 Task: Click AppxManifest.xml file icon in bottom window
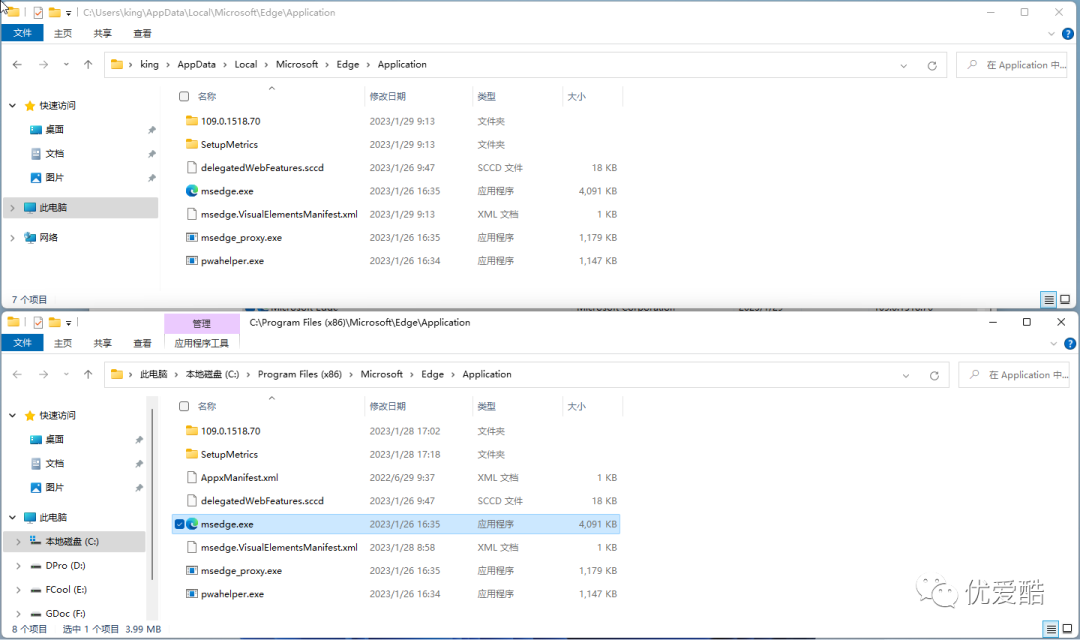coord(191,477)
